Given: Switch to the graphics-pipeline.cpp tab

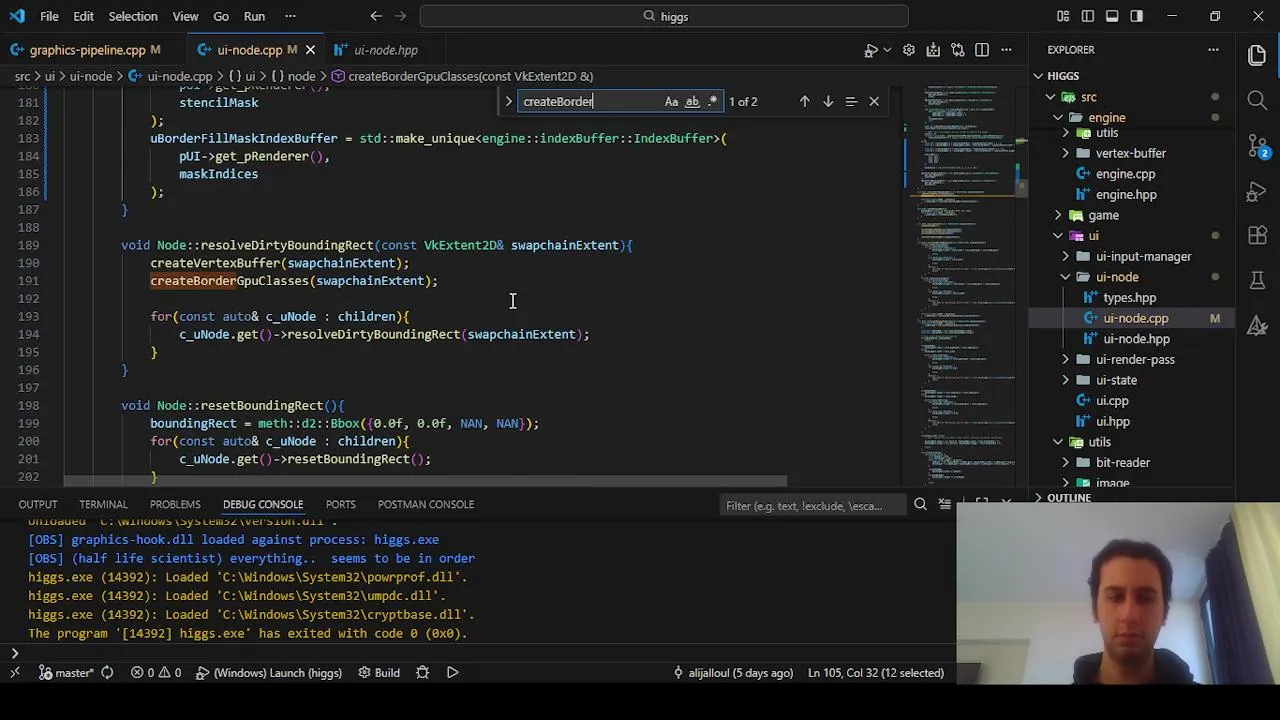Looking at the screenshot, I should [x=87, y=50].
